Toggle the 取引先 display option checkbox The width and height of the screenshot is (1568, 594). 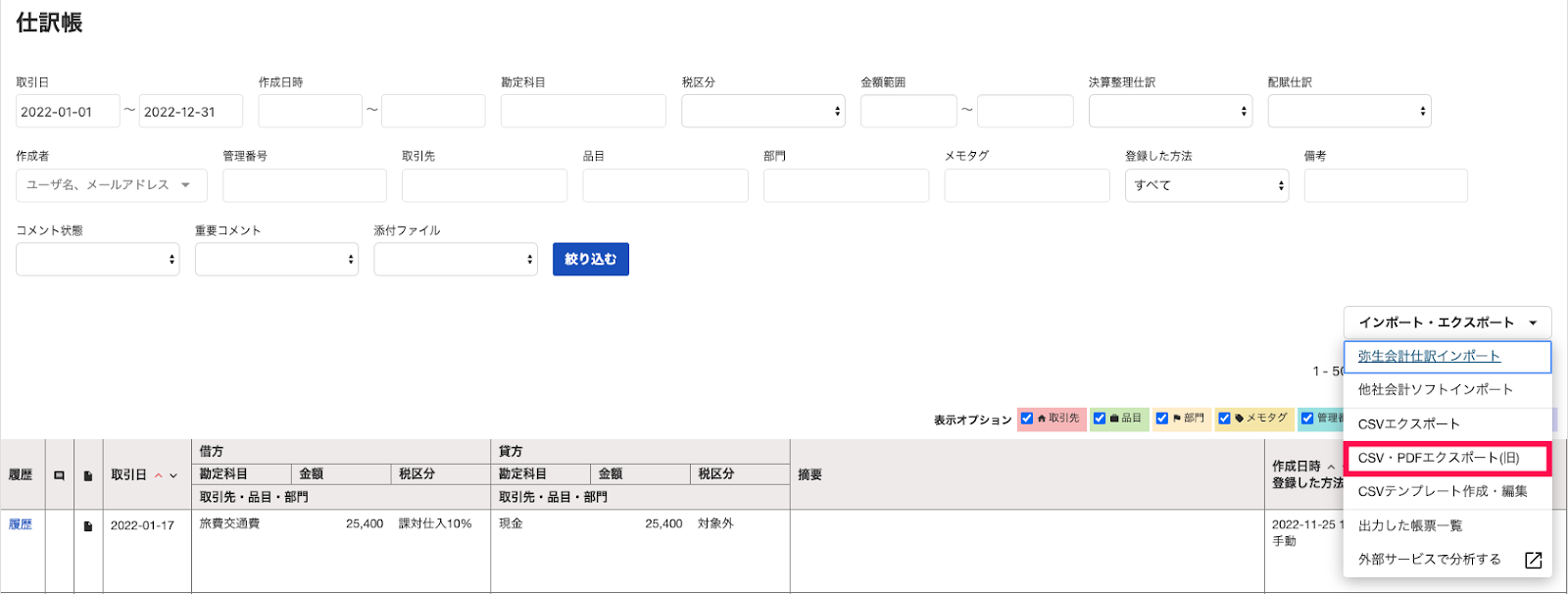coord(1027,419)
